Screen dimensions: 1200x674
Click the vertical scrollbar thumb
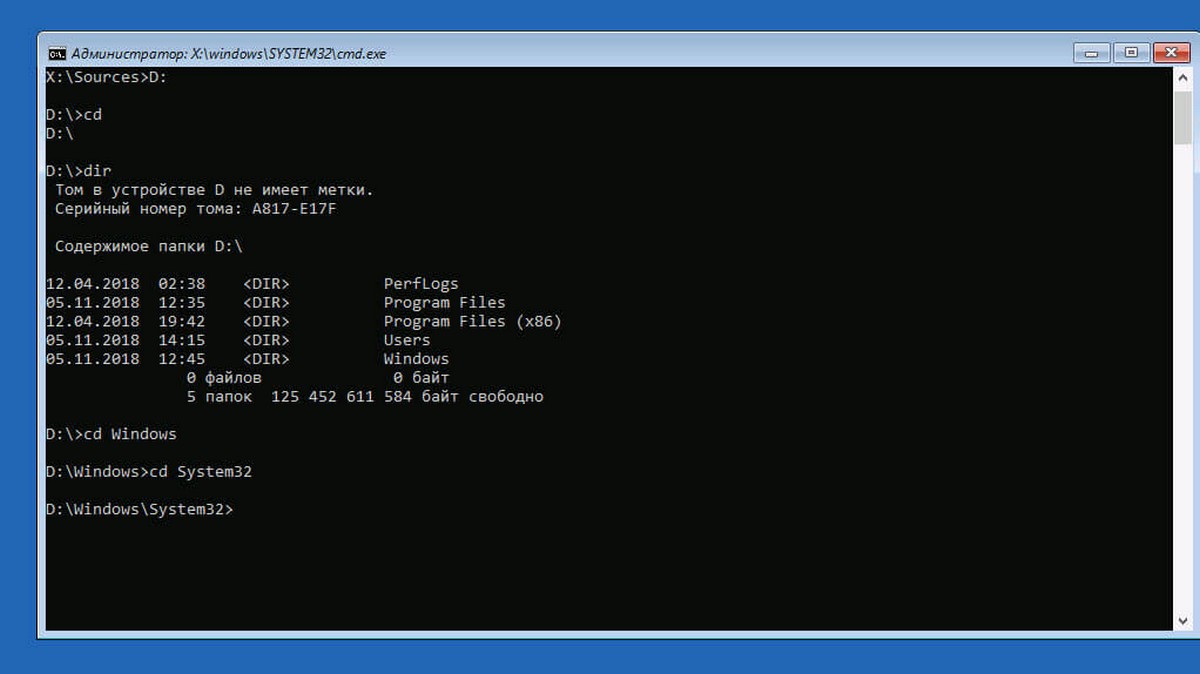tap(1183, 116)
